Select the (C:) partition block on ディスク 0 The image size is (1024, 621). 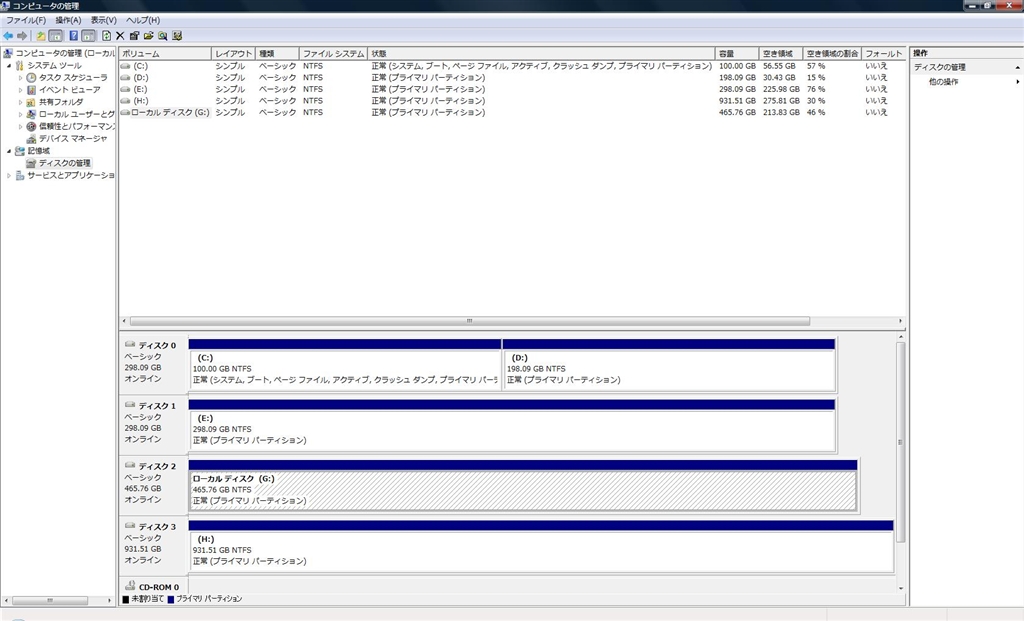pyautogui.click(x=345, y=364)
